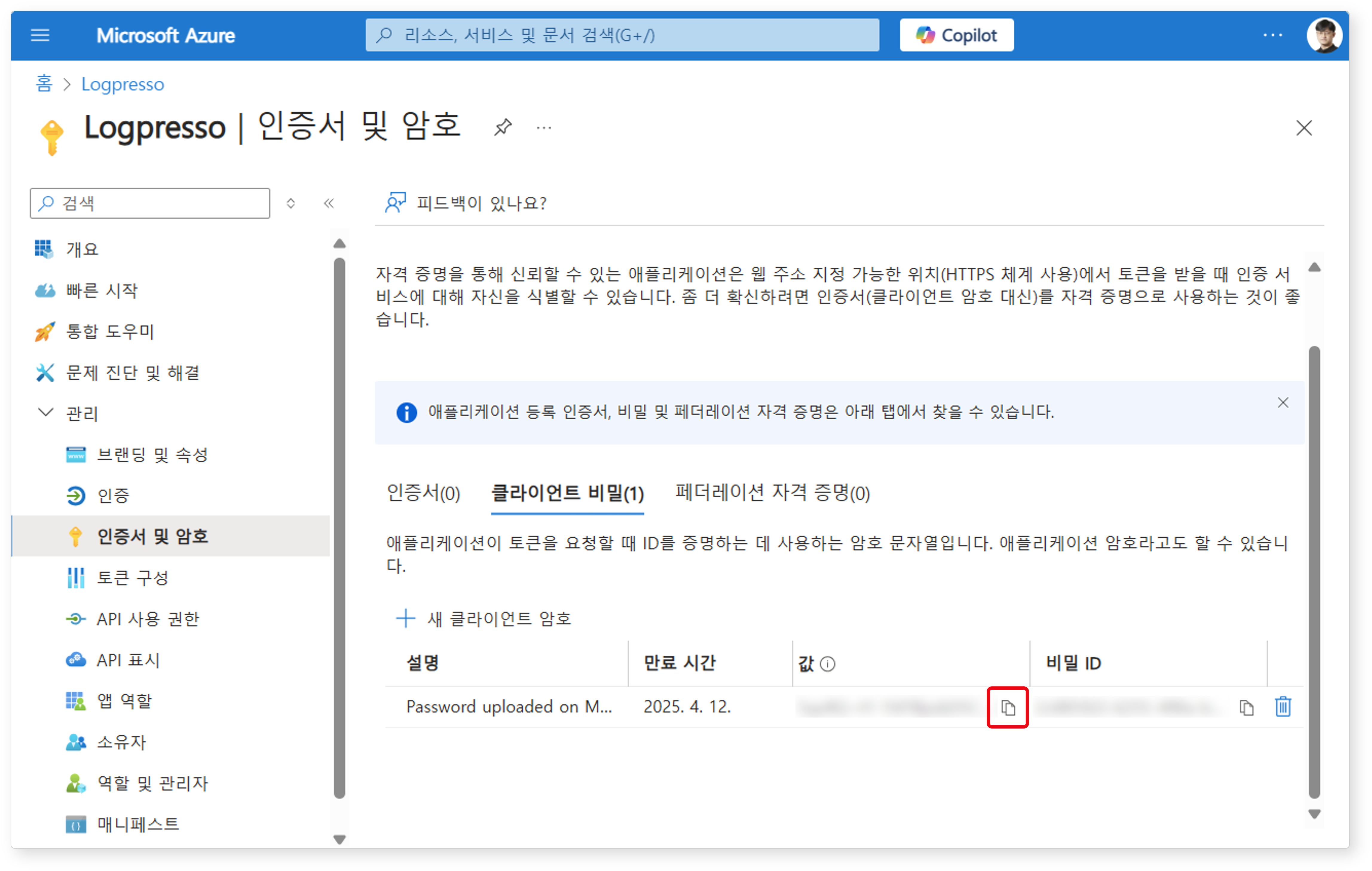The height and width of the screenshot is (871, 1372).
Task: Go to Logpresso breadcrumb
Action: pyautogui.click(x=123, y=84)
